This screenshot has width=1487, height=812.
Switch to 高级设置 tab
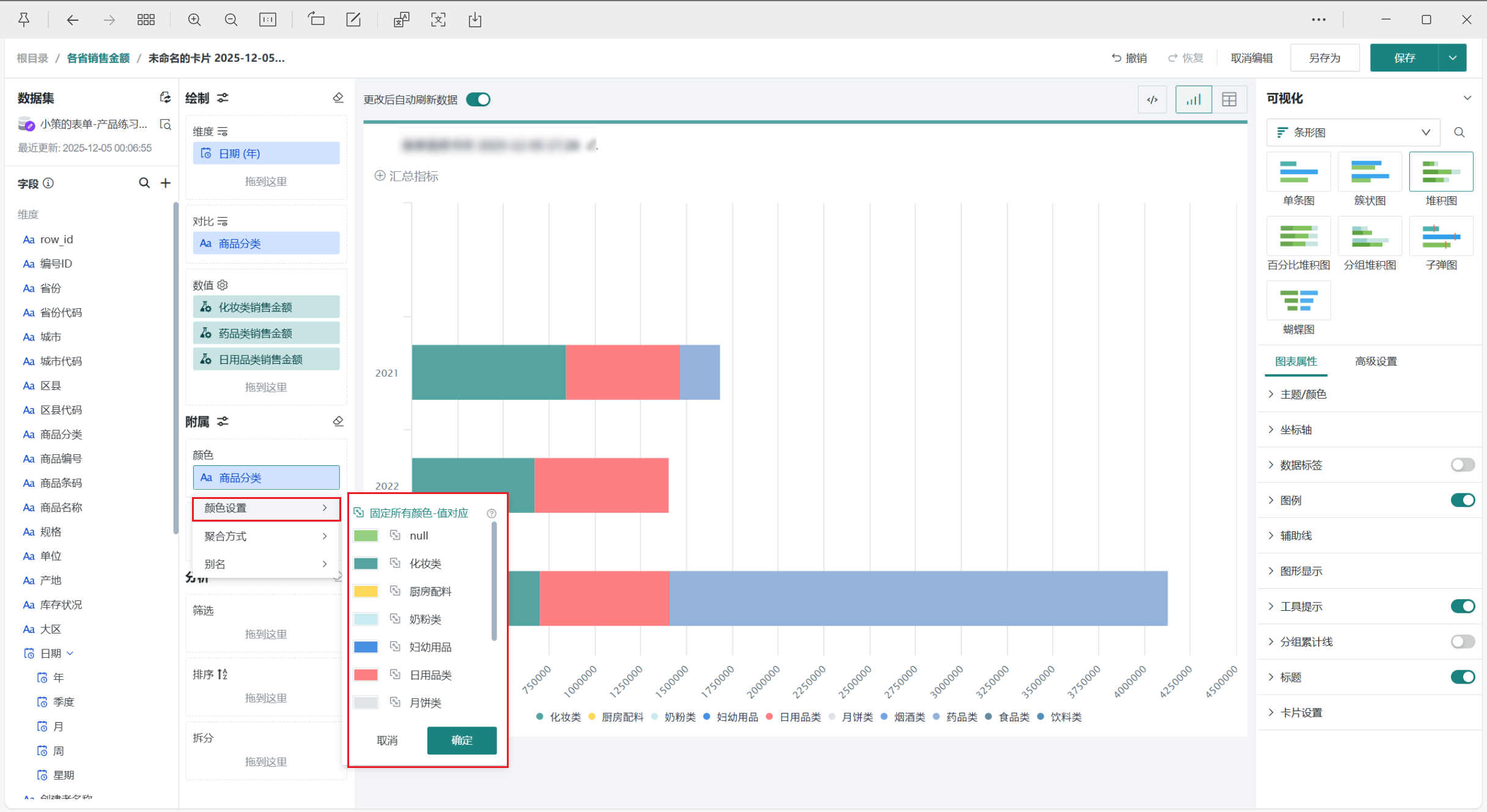tap(1376, 361)
